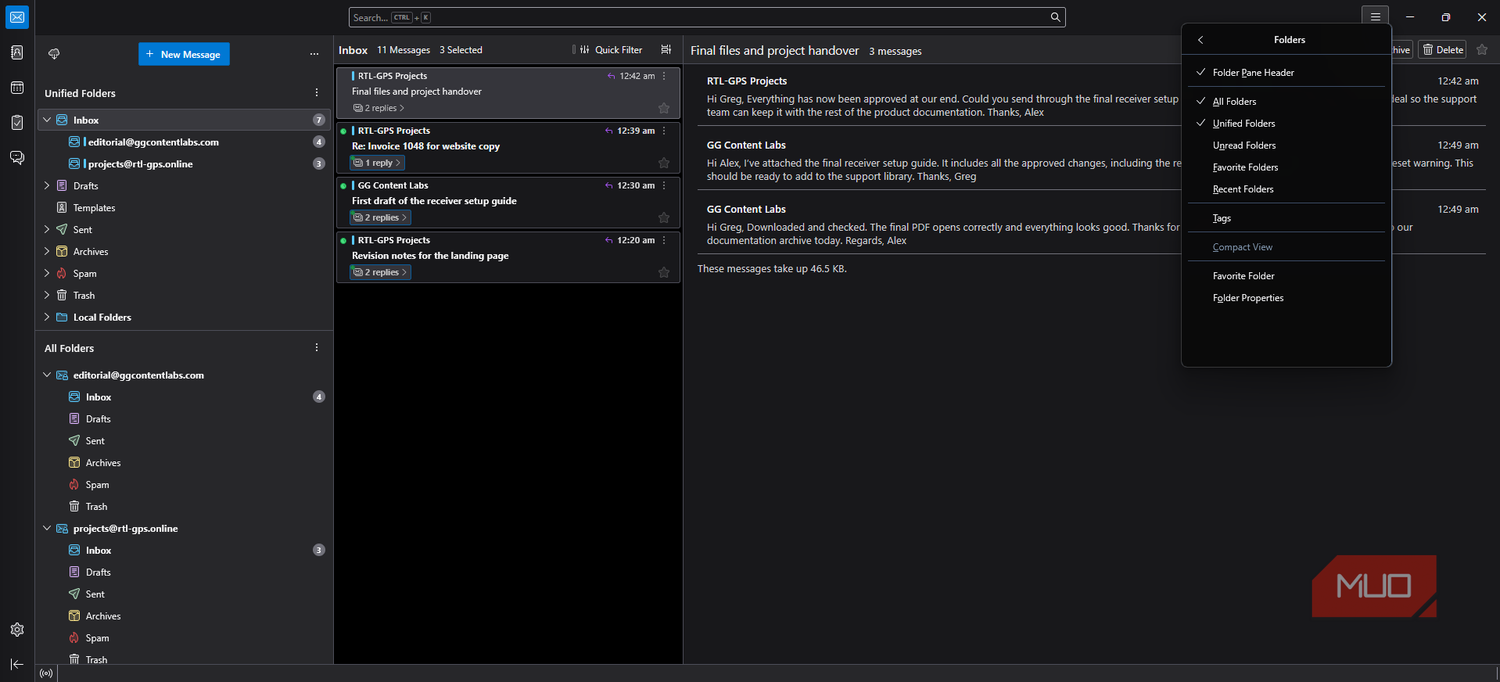The height and width of the screenshot is (682, 1500).
Task: Toggle Folder Pane Header option
Action: [x=1286, y=73]
